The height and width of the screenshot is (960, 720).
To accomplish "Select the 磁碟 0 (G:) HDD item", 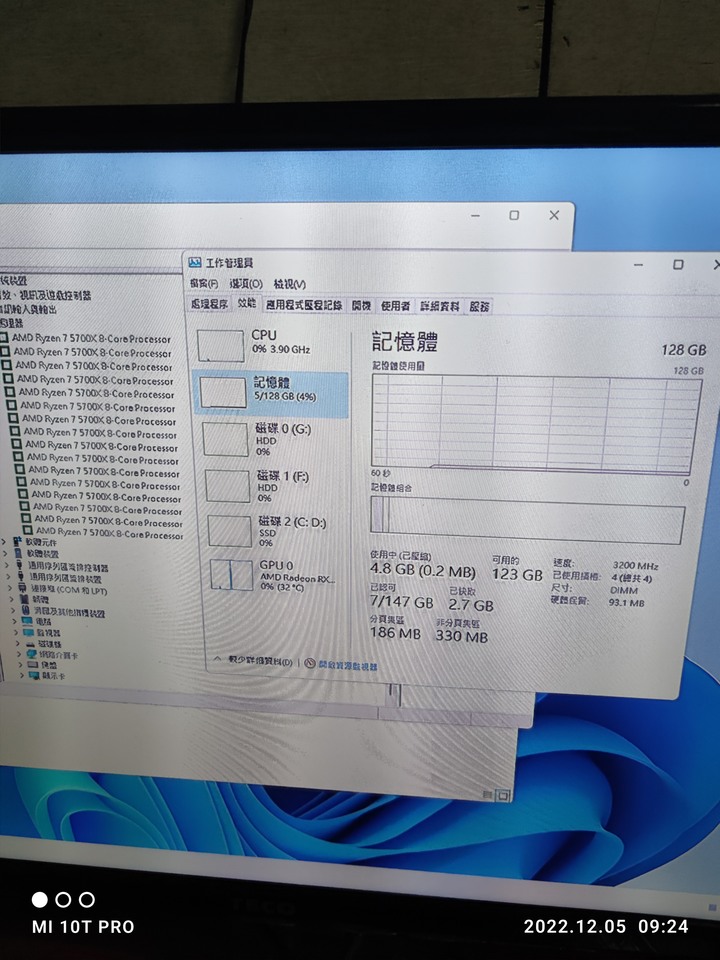I will 274,439.
